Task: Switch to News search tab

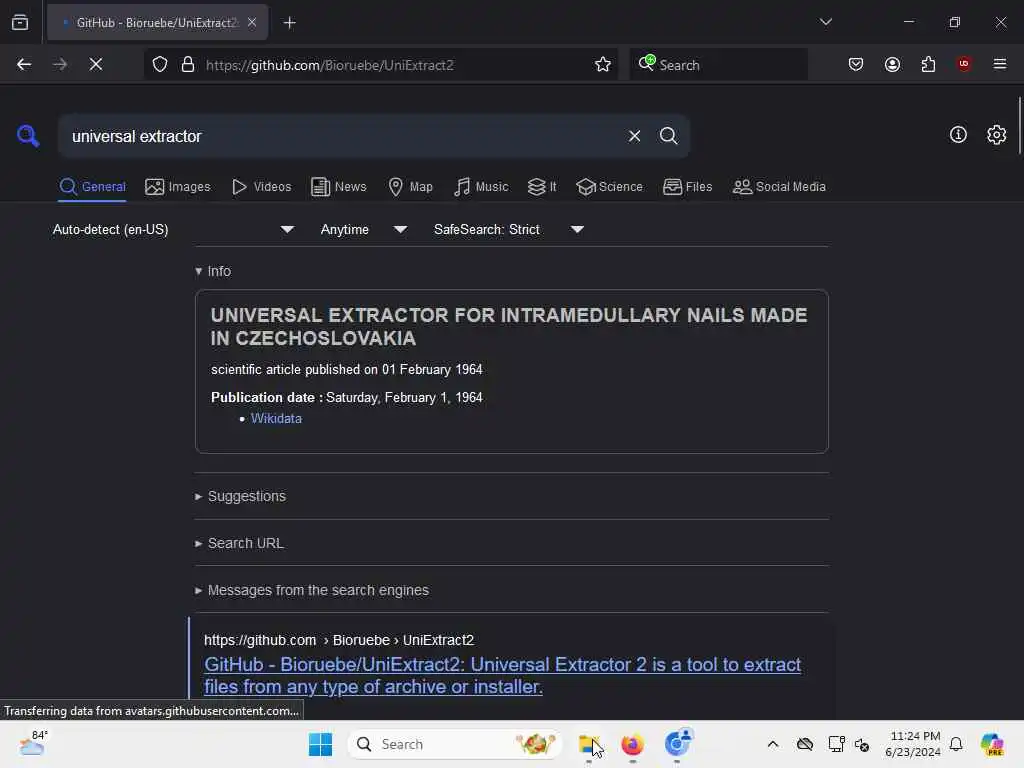Action: (338, 187)
